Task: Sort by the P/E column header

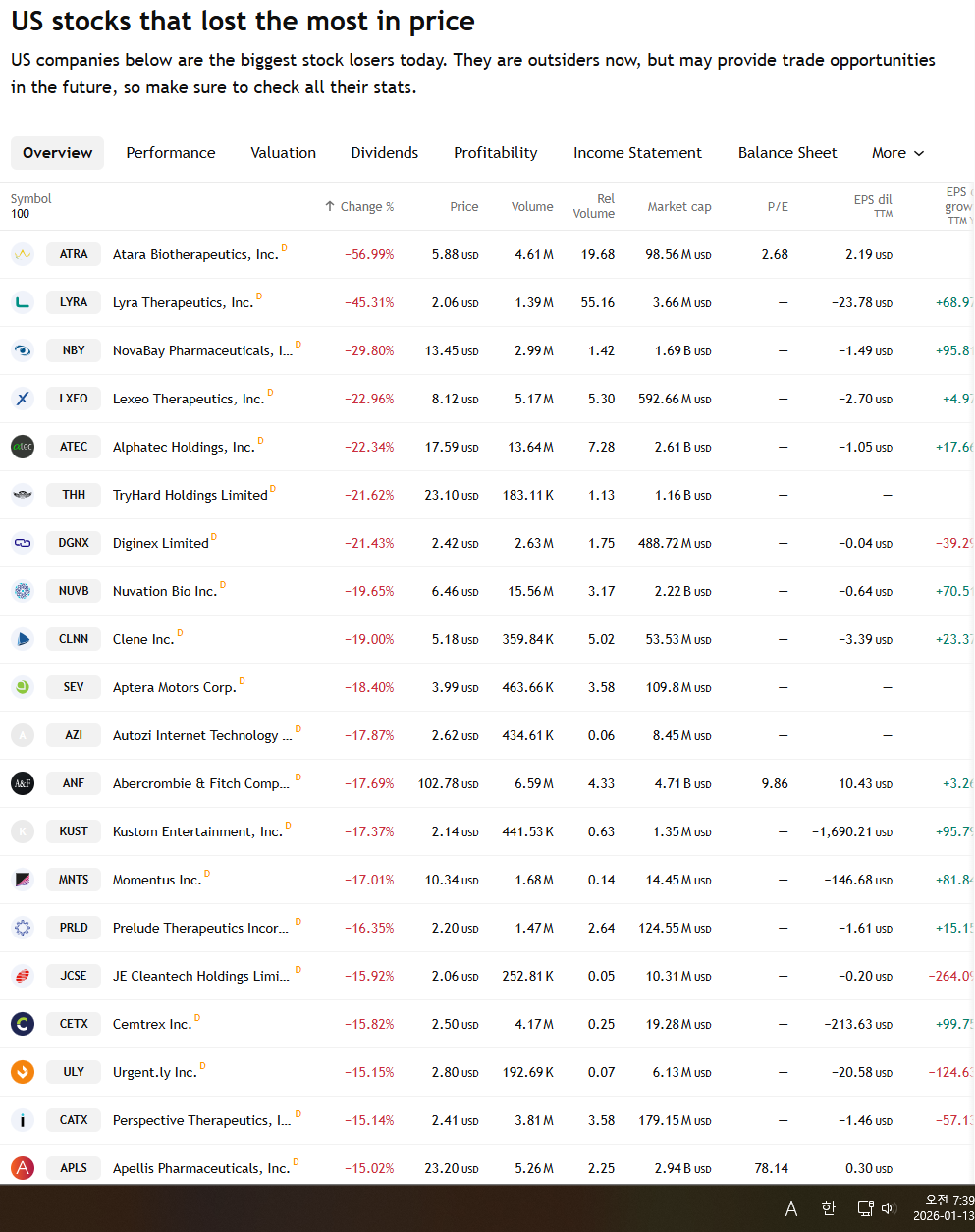Action: click(x=778, y=207)
